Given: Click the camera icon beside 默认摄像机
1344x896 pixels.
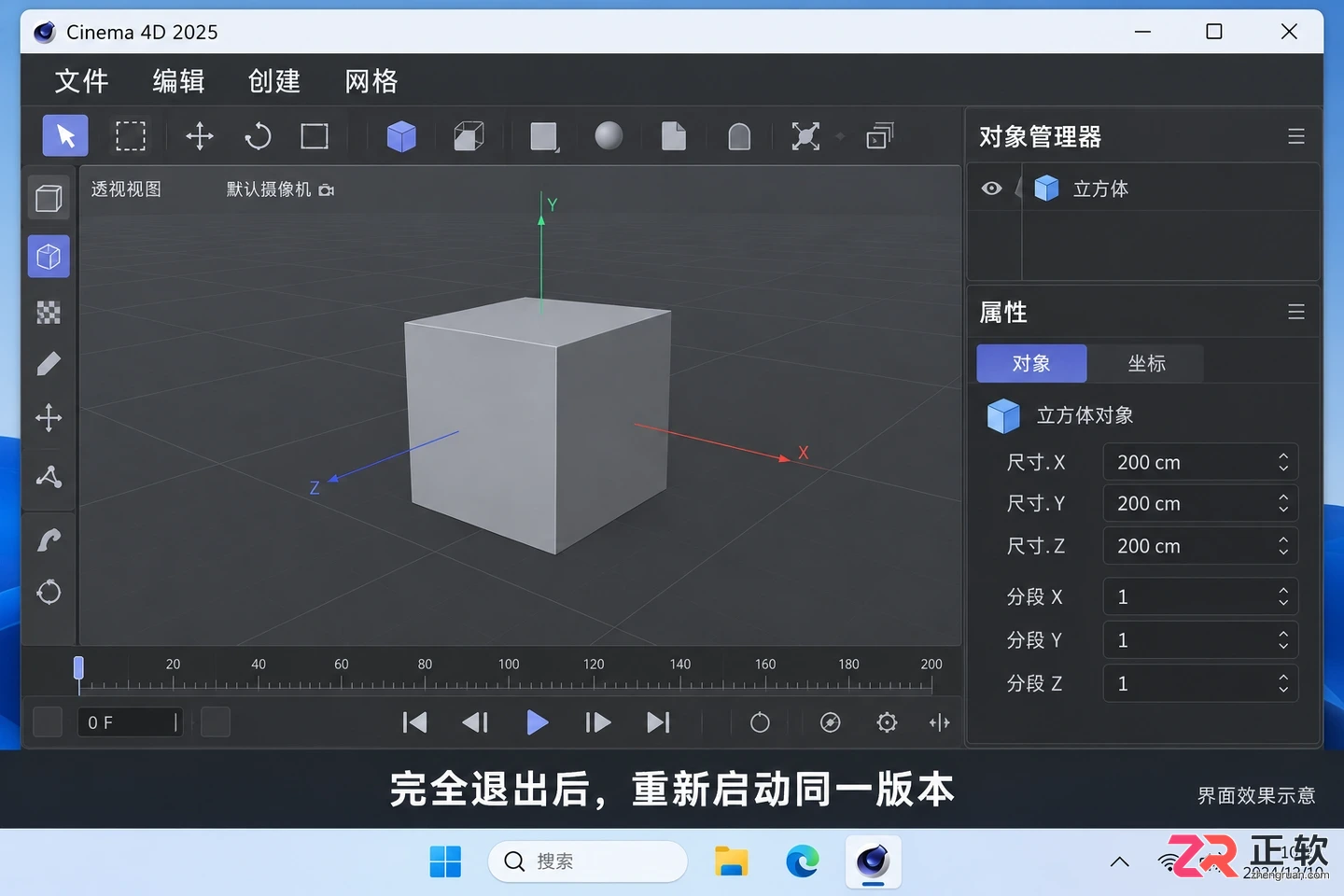Looking at the screenshot, I should (326, 189).
